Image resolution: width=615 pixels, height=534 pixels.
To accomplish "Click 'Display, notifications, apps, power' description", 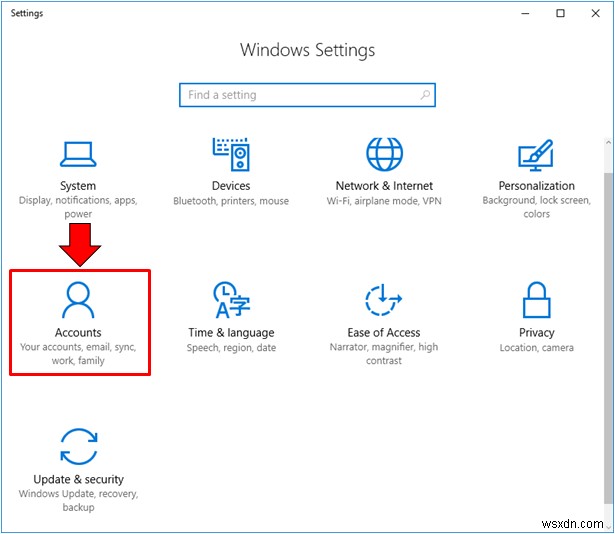I will (78, 207).
